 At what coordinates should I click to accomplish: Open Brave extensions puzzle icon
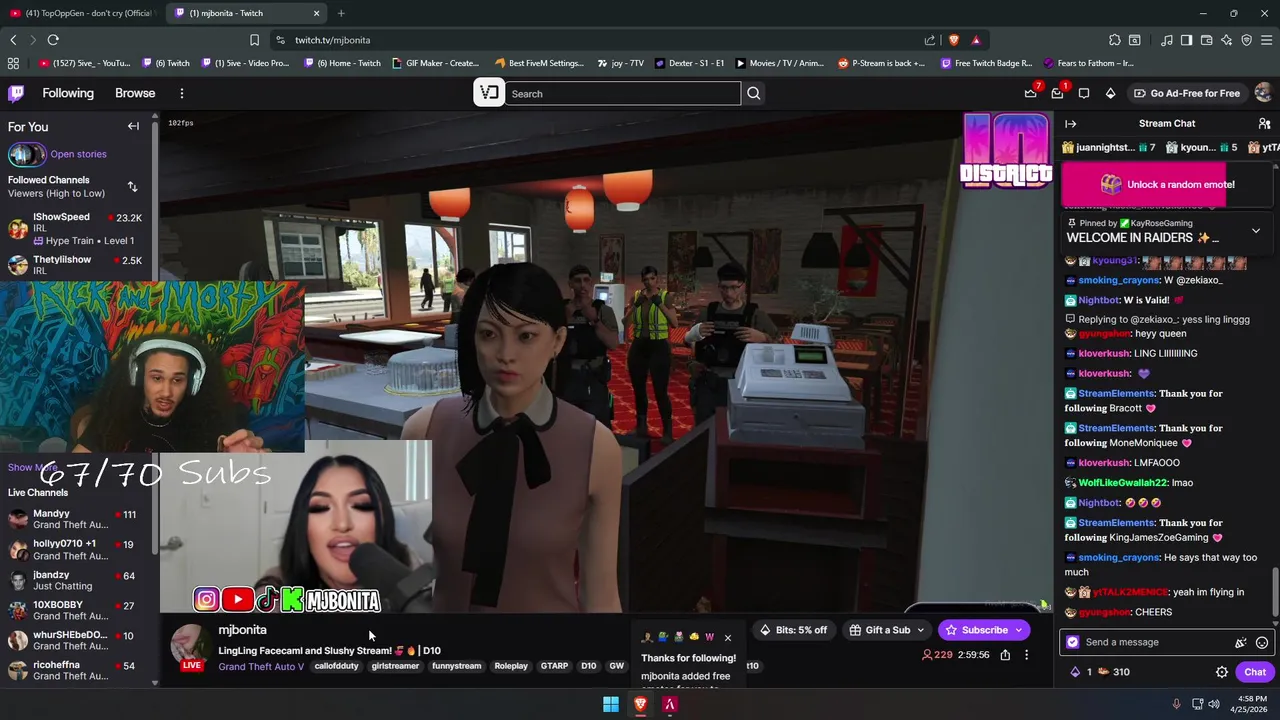[x=1115, y=40]
